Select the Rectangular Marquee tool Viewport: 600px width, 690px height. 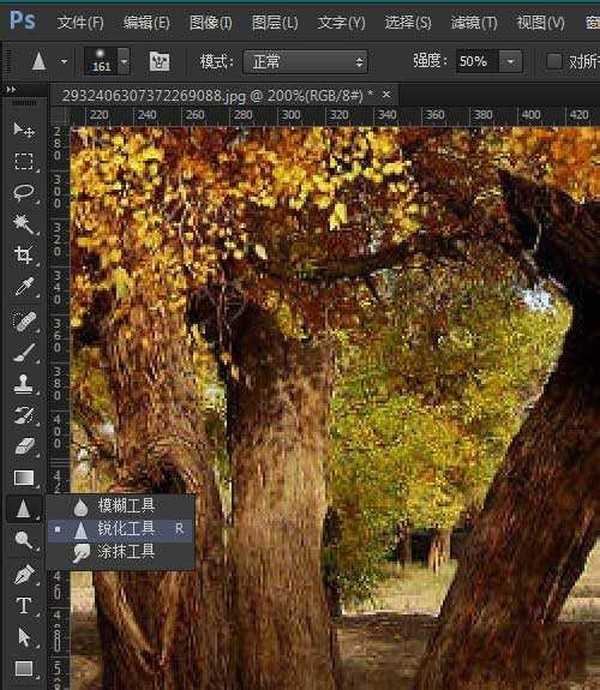[24, 161]
